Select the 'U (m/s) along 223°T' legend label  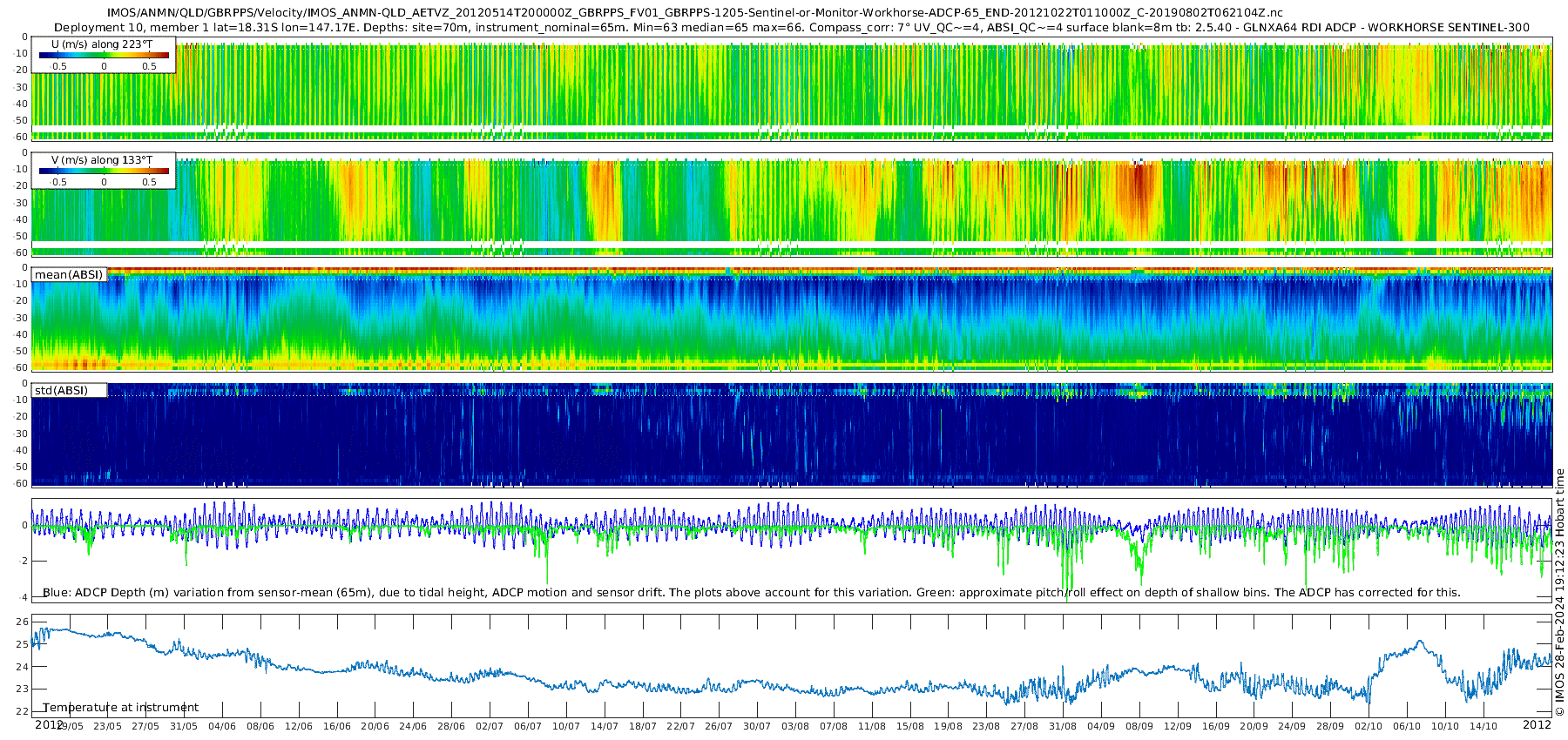(x=102, y=44)
